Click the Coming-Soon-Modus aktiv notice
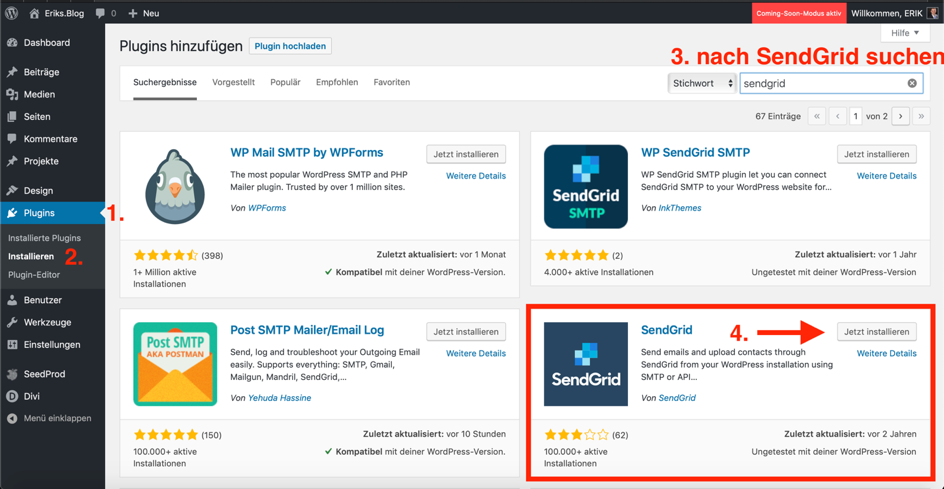 point(799,13)
